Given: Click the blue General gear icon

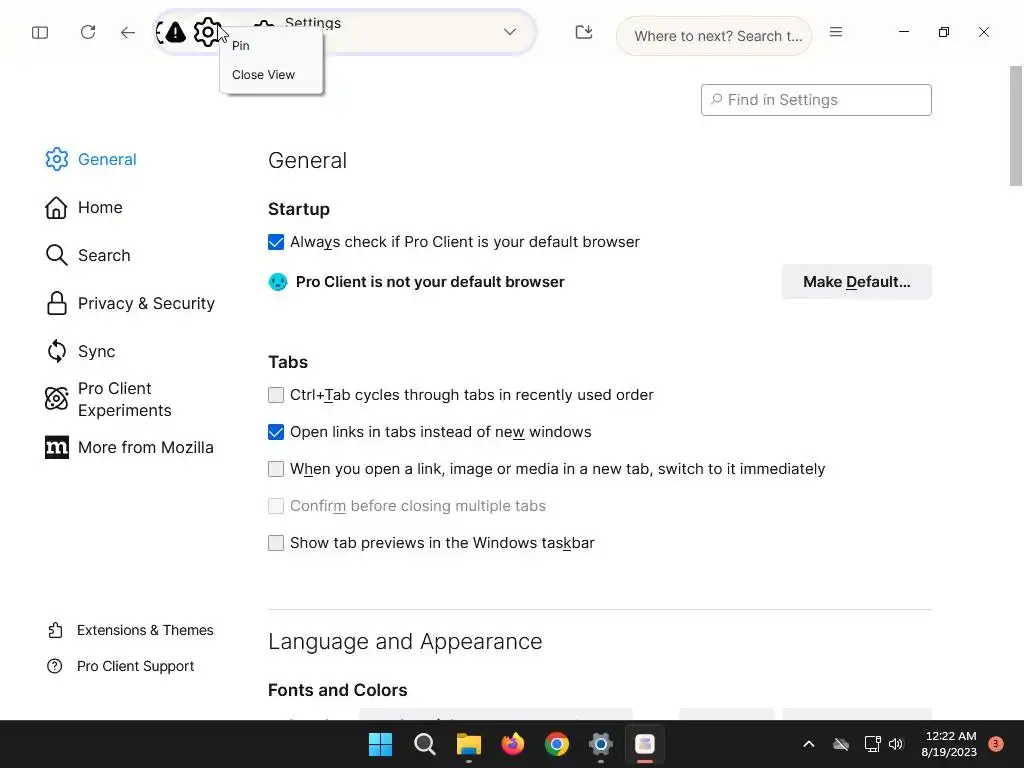Looking at the screenshot, I should pos(57,159).
